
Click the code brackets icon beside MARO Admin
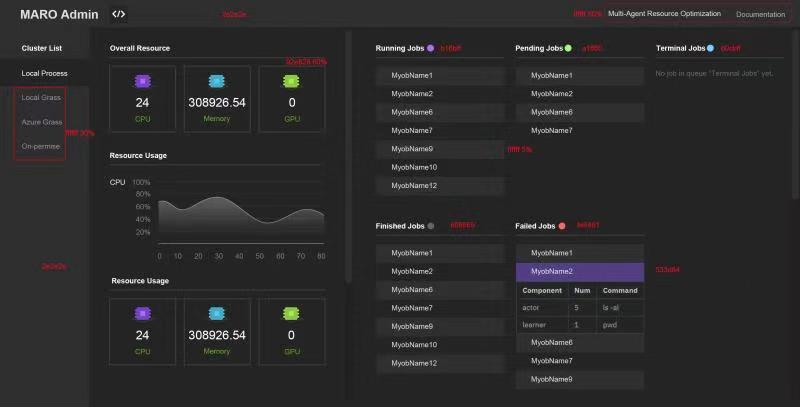(118, 14)
